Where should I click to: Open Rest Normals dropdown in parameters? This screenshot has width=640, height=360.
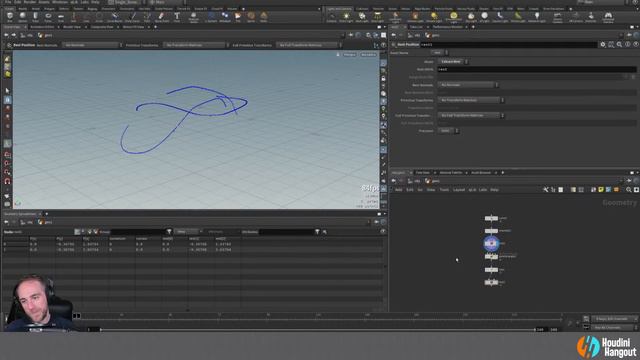click(468, 85)
